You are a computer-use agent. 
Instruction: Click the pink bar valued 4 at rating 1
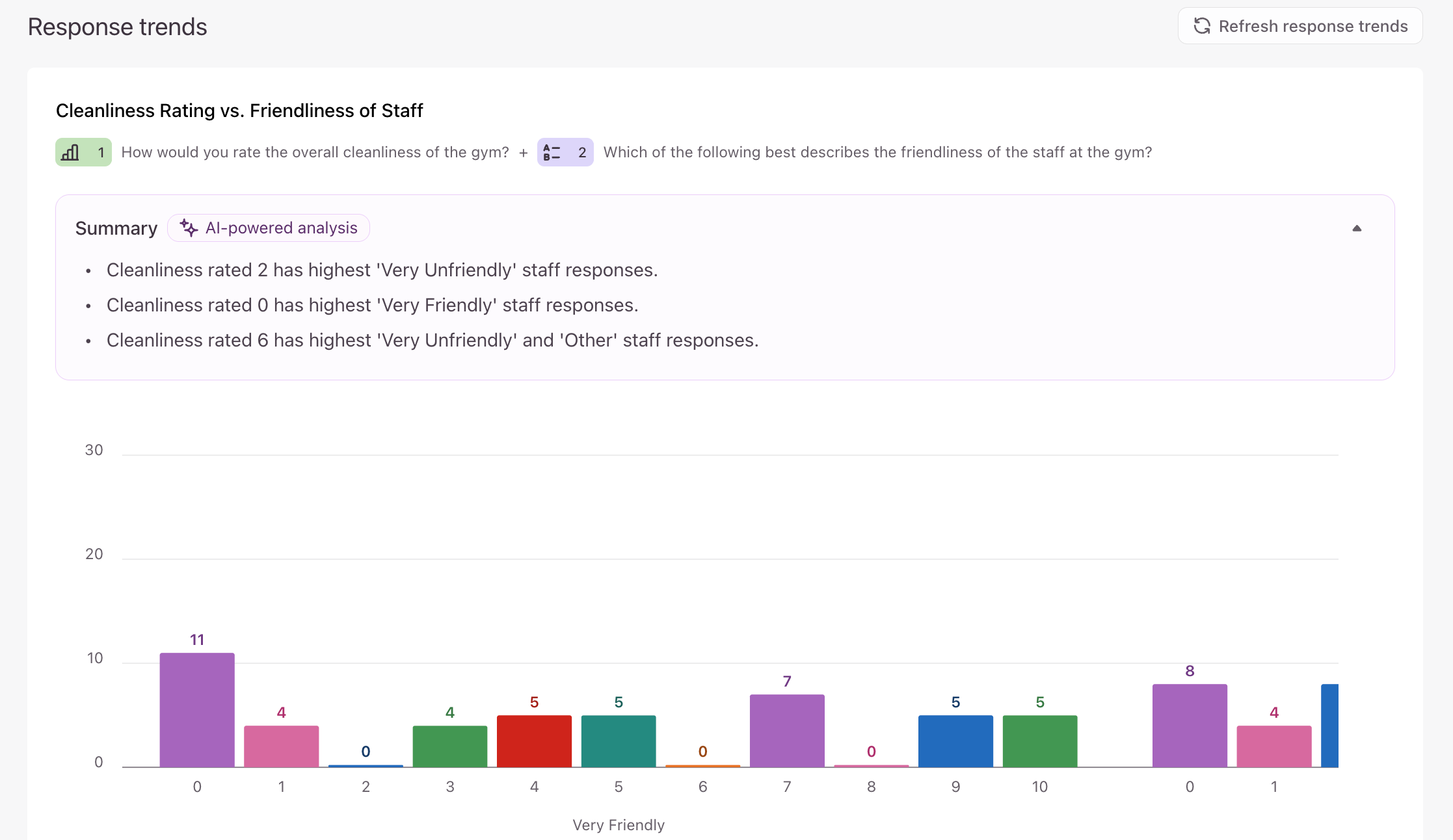(x=282, y=746)
